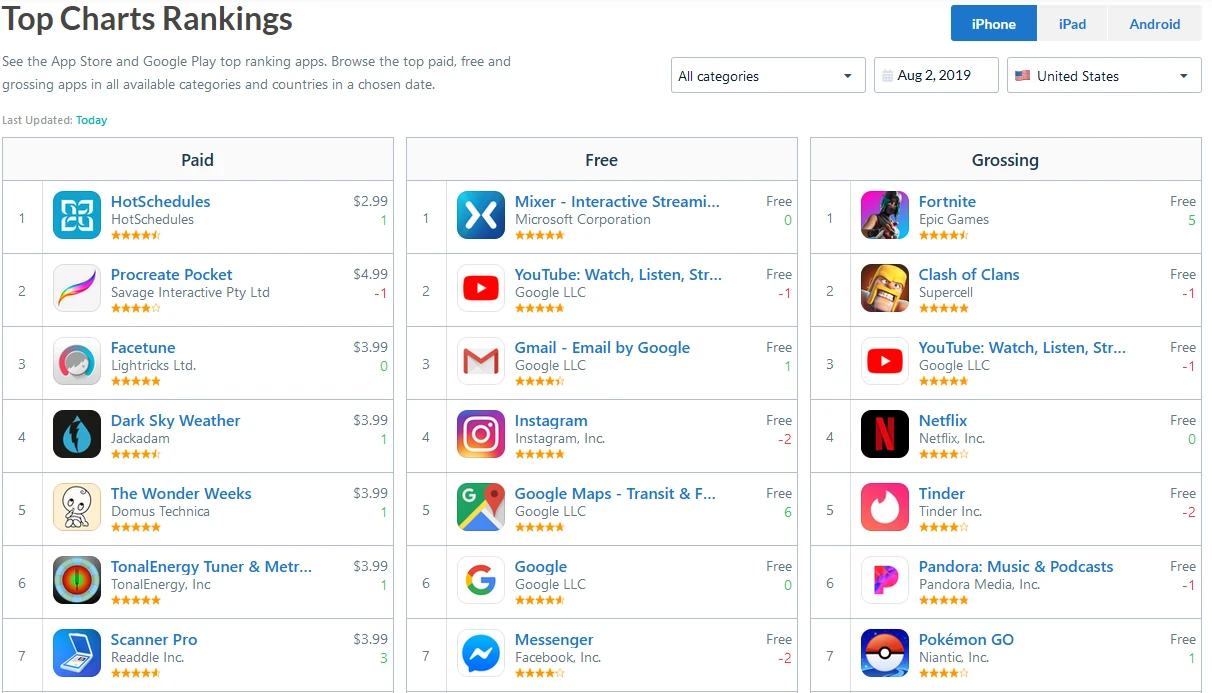Viewport: 1212px width, 693px height.
Task: Click the Messenger app icon
Action: click(x=481, y=654)
